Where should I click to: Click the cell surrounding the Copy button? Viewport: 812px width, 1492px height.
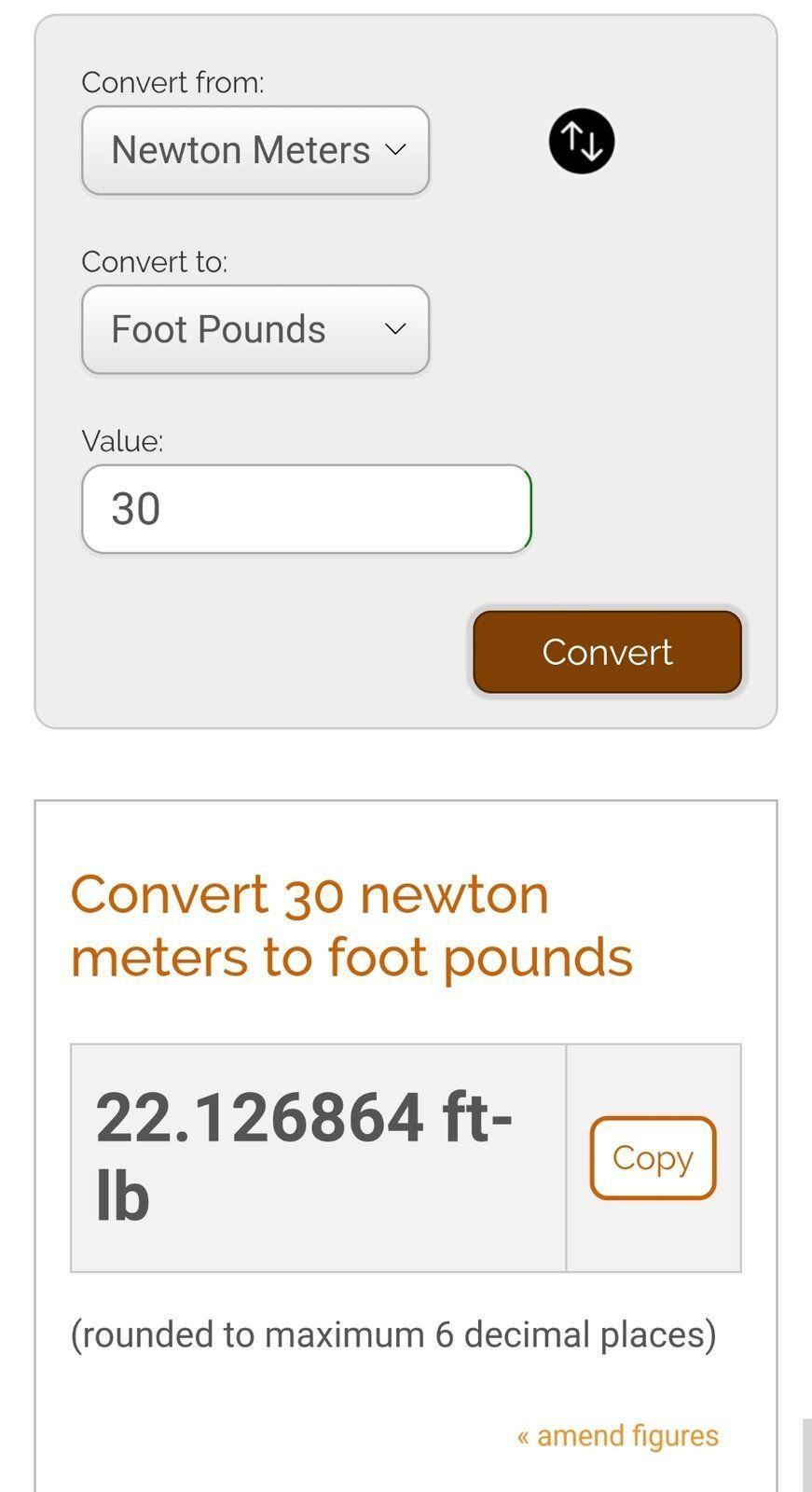pos(654,1158)
